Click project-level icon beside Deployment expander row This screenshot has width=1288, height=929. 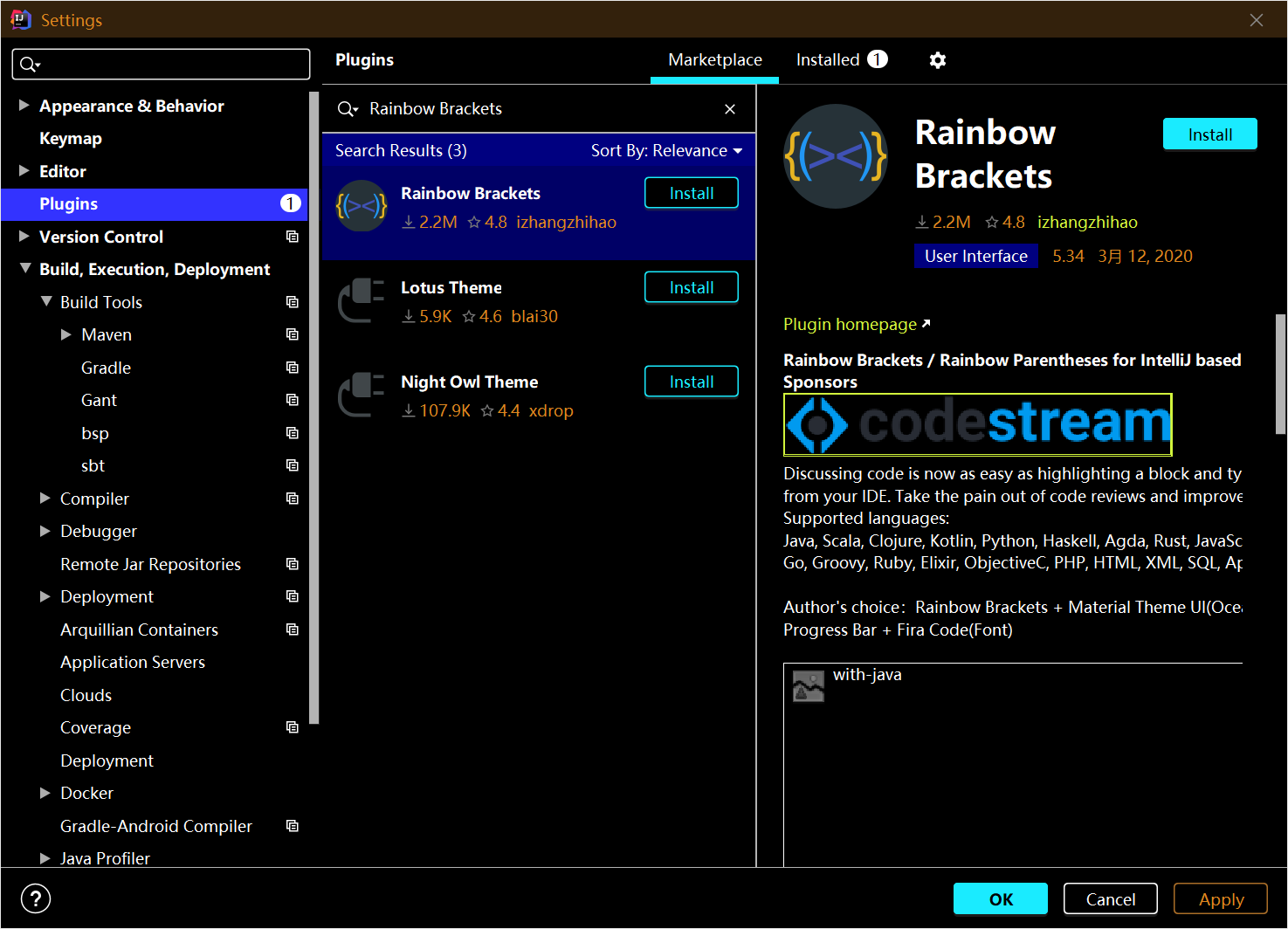(293, 596)
